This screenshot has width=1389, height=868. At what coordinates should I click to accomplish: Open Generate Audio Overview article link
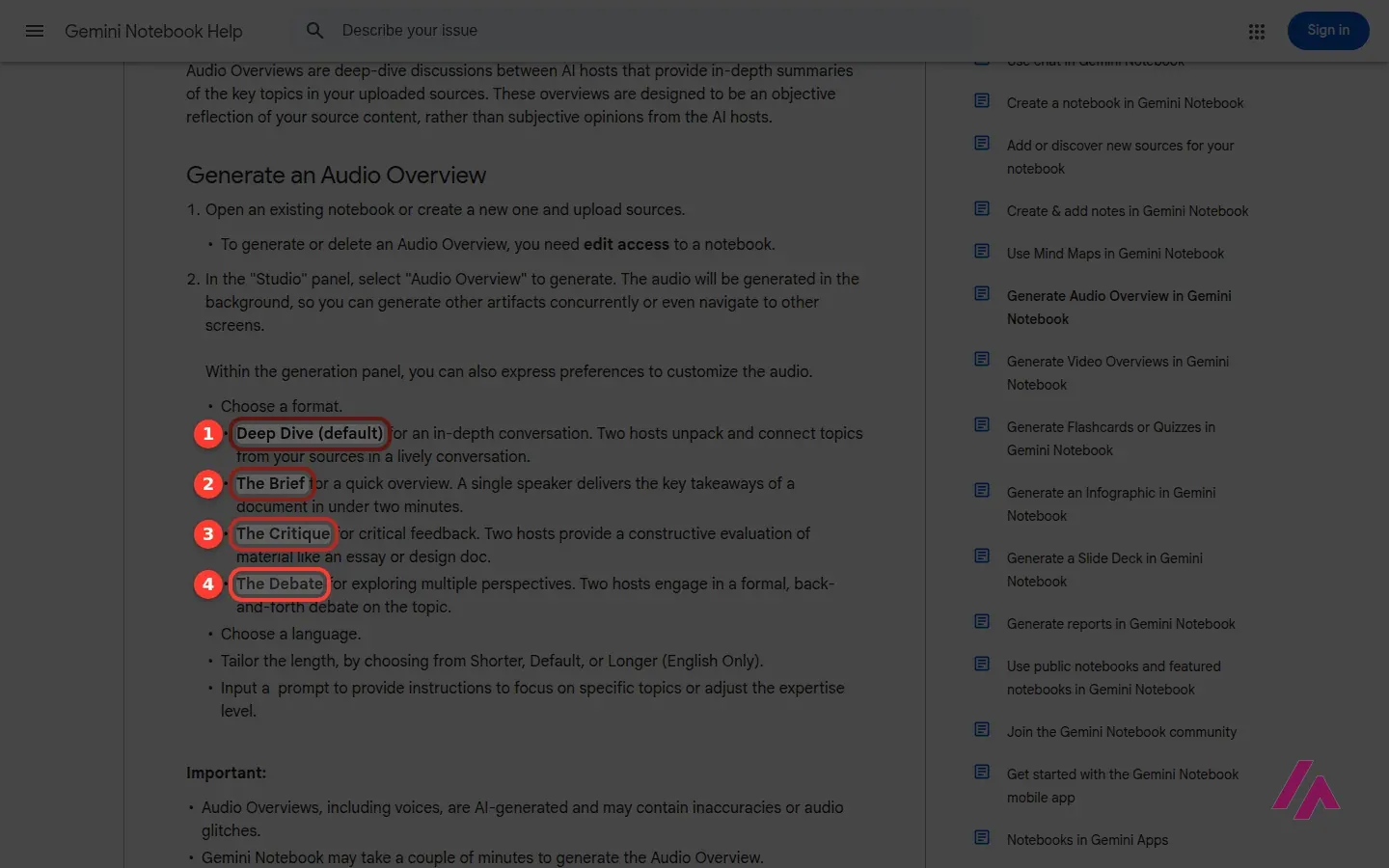click(1119, 308)
